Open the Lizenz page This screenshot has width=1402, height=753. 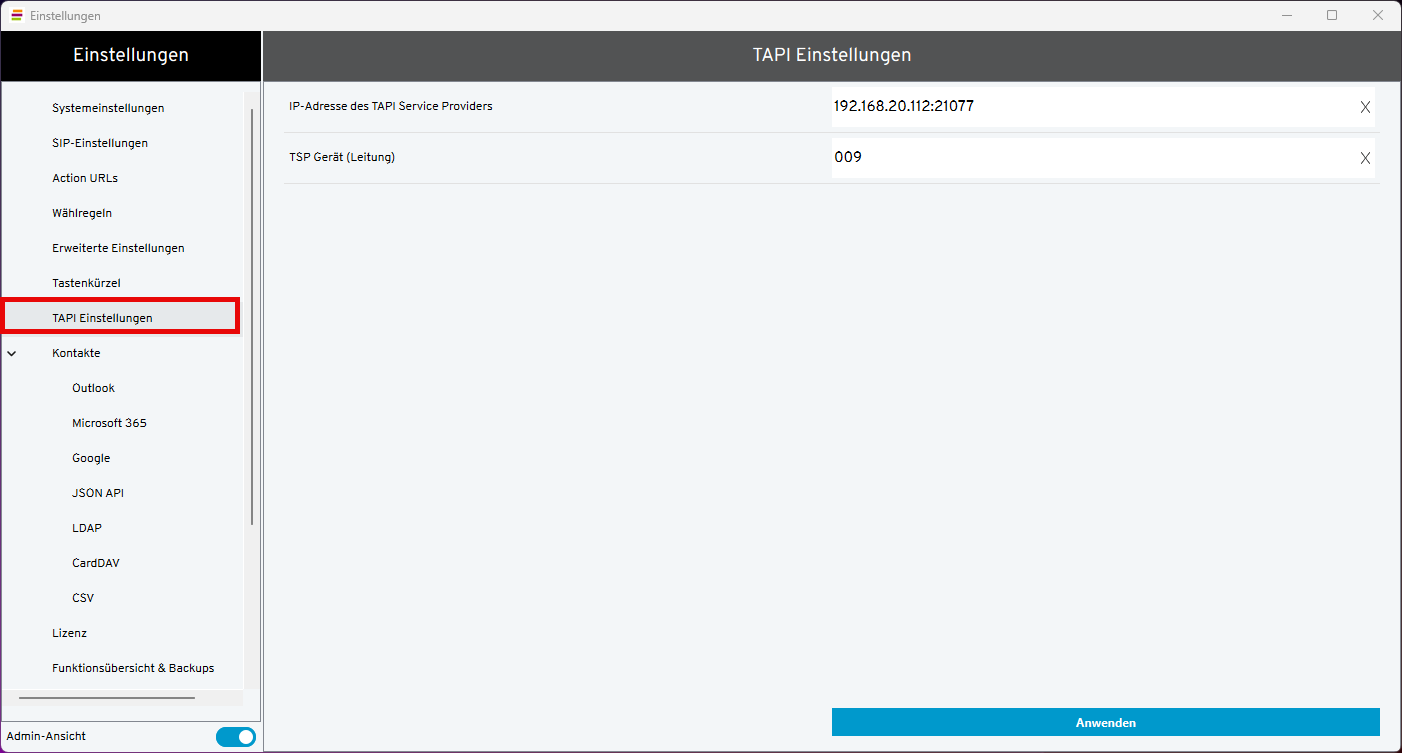point(69,633)
